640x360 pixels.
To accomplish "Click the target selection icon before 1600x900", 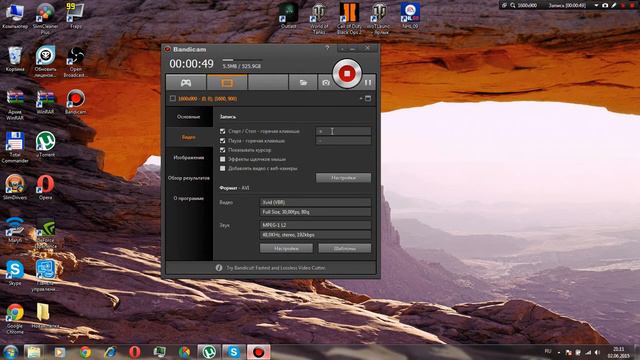I will pyautogui.click(x=173, y=98).
